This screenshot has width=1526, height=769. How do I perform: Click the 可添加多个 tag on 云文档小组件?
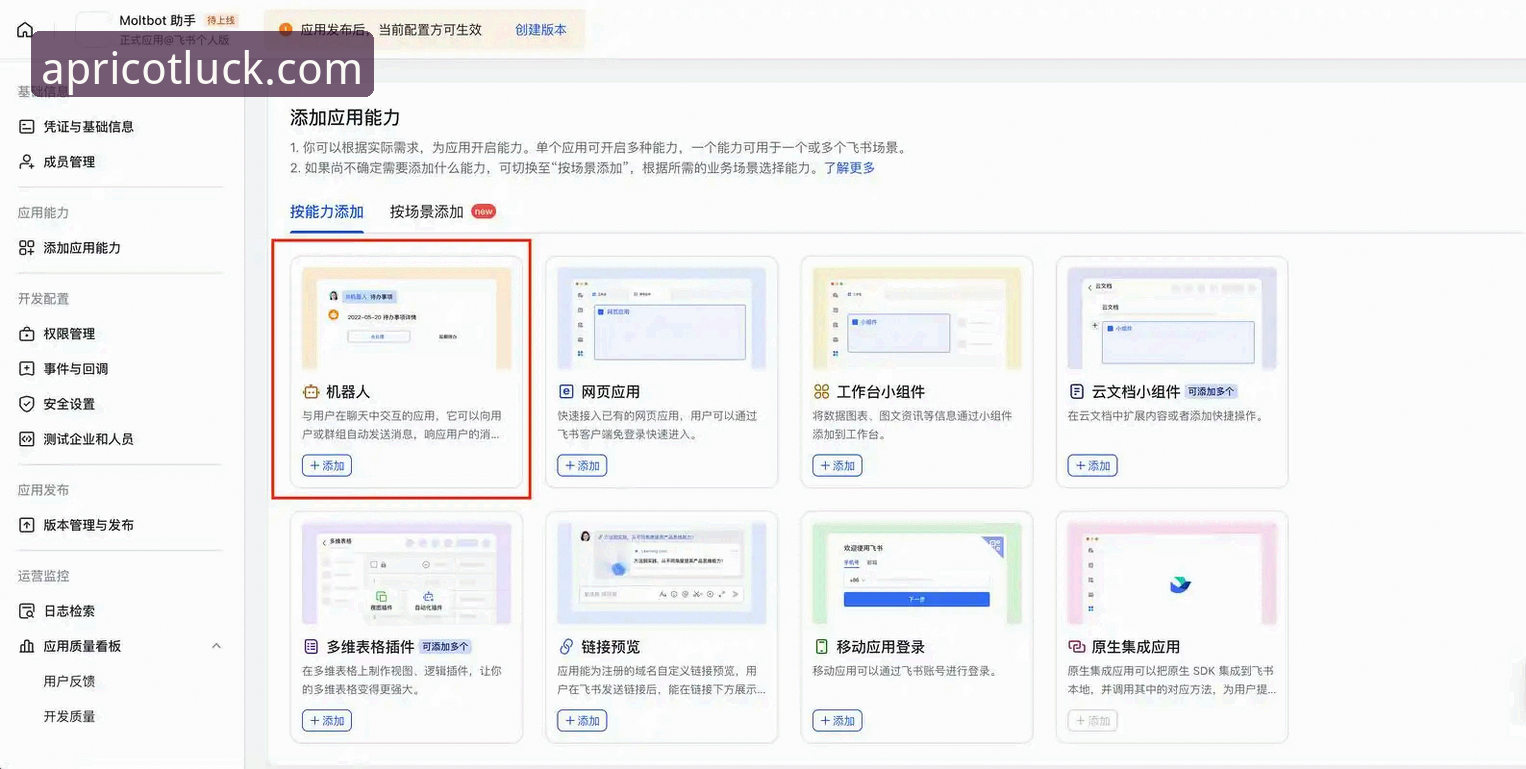pyautogui.click(x=1212, y=392)
